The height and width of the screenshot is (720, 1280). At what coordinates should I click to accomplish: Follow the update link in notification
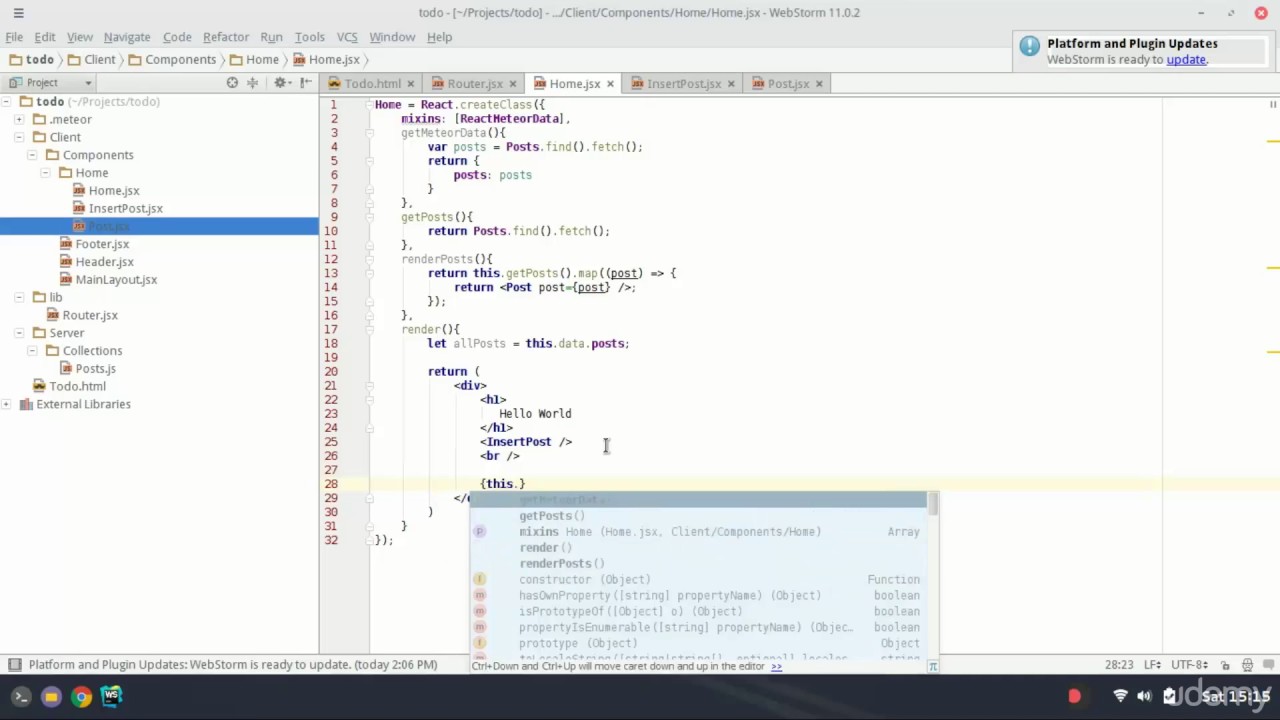tap(1186, 60)
